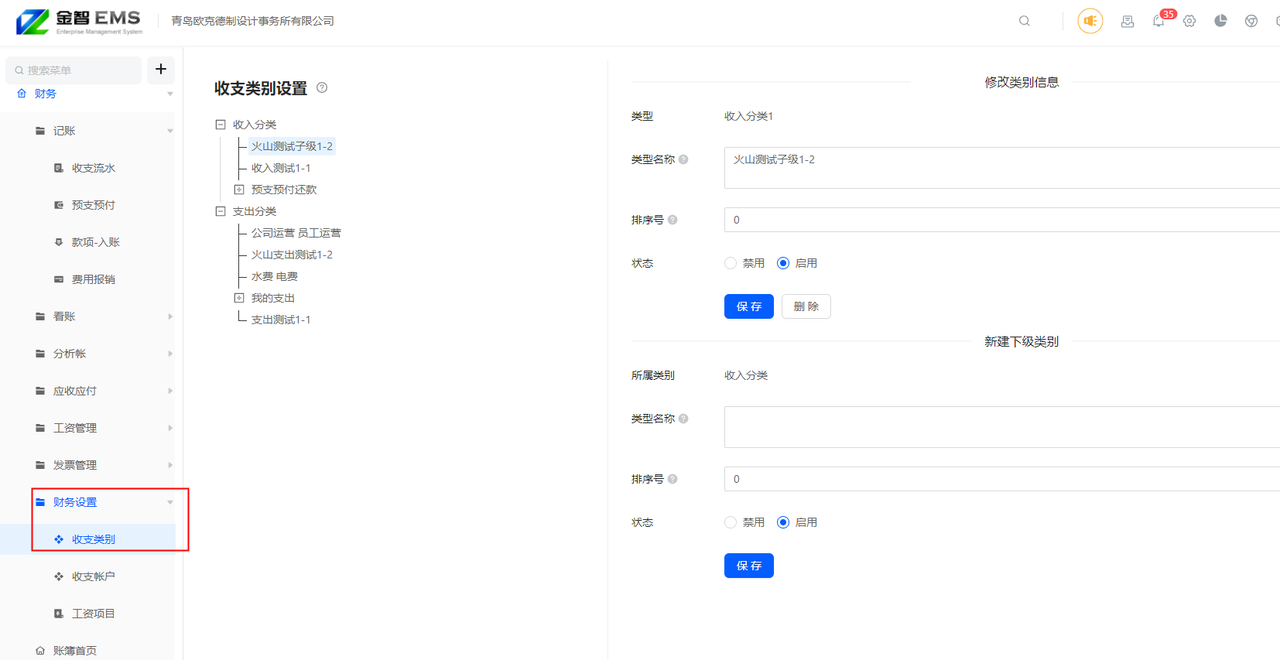Expand the 我的支出 tree node toggle

[x=239, y=298]
